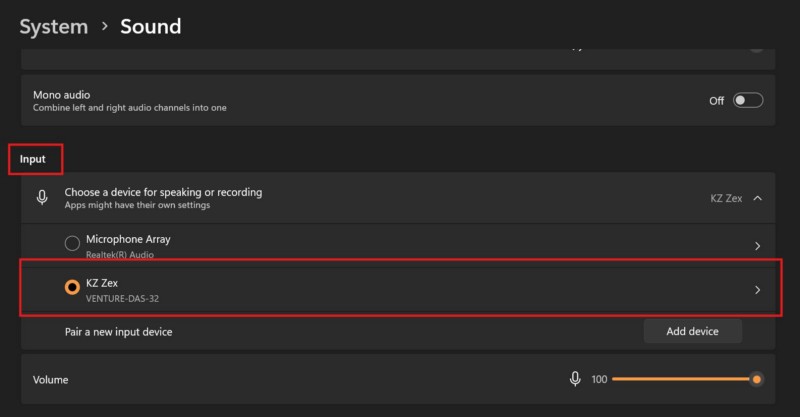This screenshot has height=417, width=800.
Task: Click the Mono audio setting label
Action: pyautogui.click(x=62, y=95)
